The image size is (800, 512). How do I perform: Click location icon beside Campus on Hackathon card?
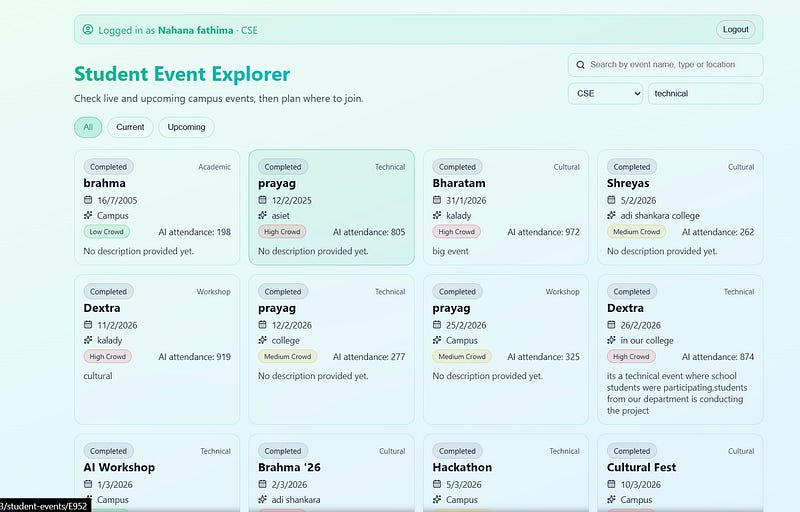point(437,499)
